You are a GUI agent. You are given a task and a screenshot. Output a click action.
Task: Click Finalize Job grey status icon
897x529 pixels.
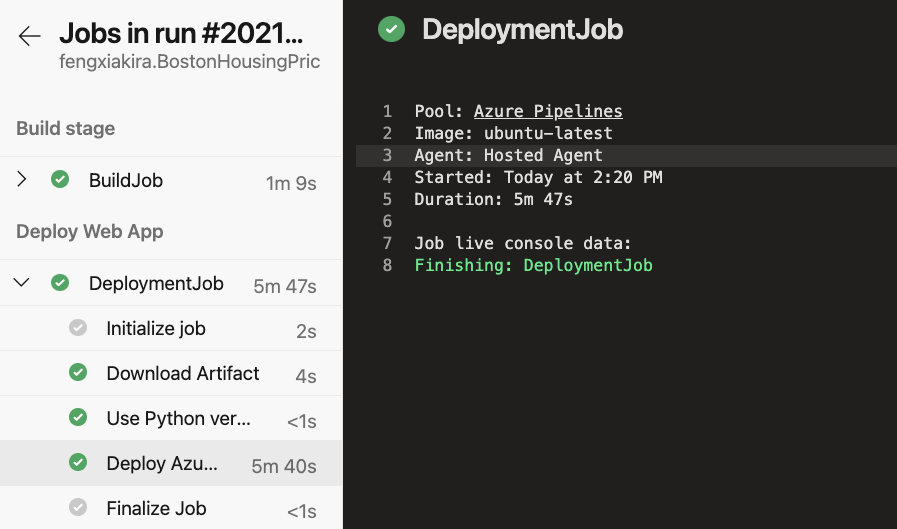coord(78,507)
